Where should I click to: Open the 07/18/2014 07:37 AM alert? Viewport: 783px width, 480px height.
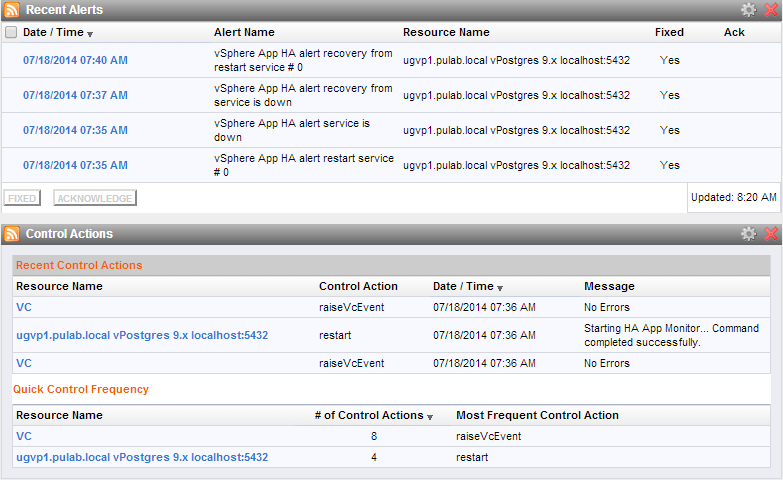tap(75, 95)
